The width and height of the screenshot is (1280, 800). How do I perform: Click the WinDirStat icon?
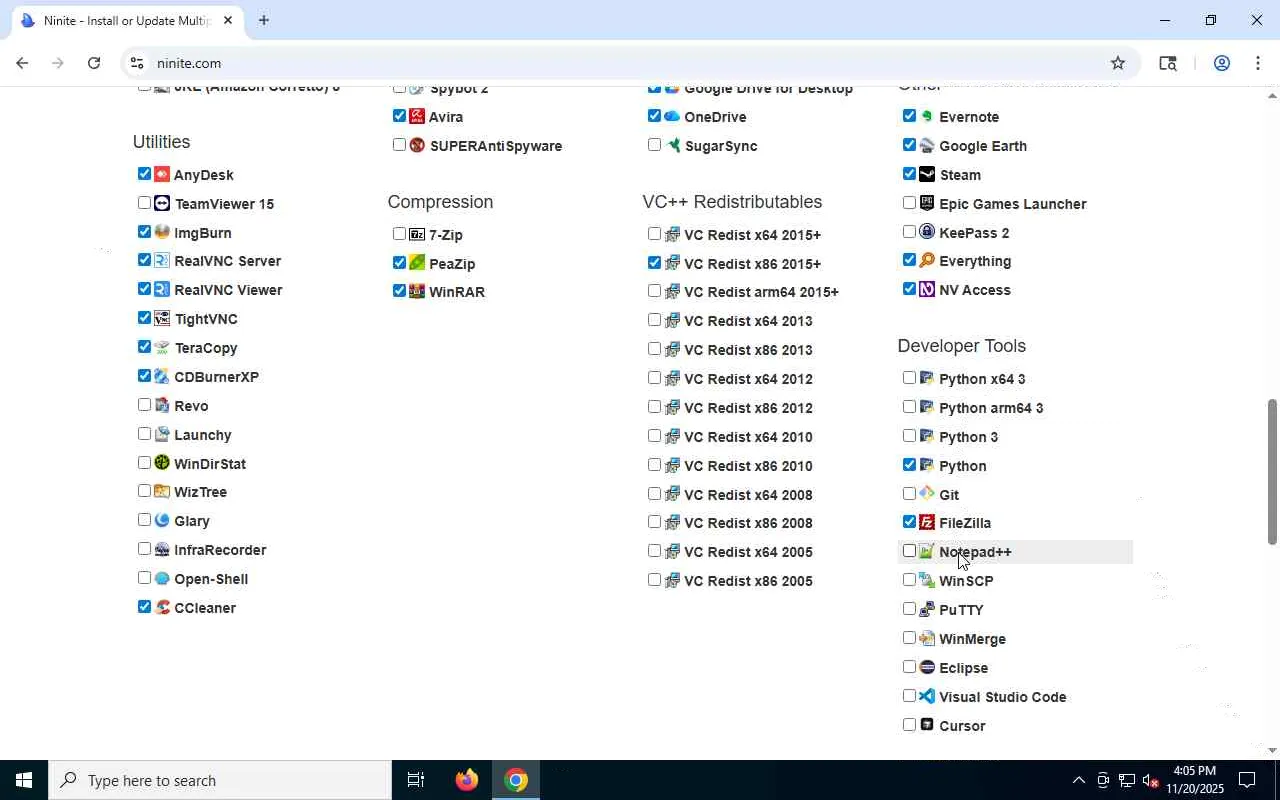(162, 463)
